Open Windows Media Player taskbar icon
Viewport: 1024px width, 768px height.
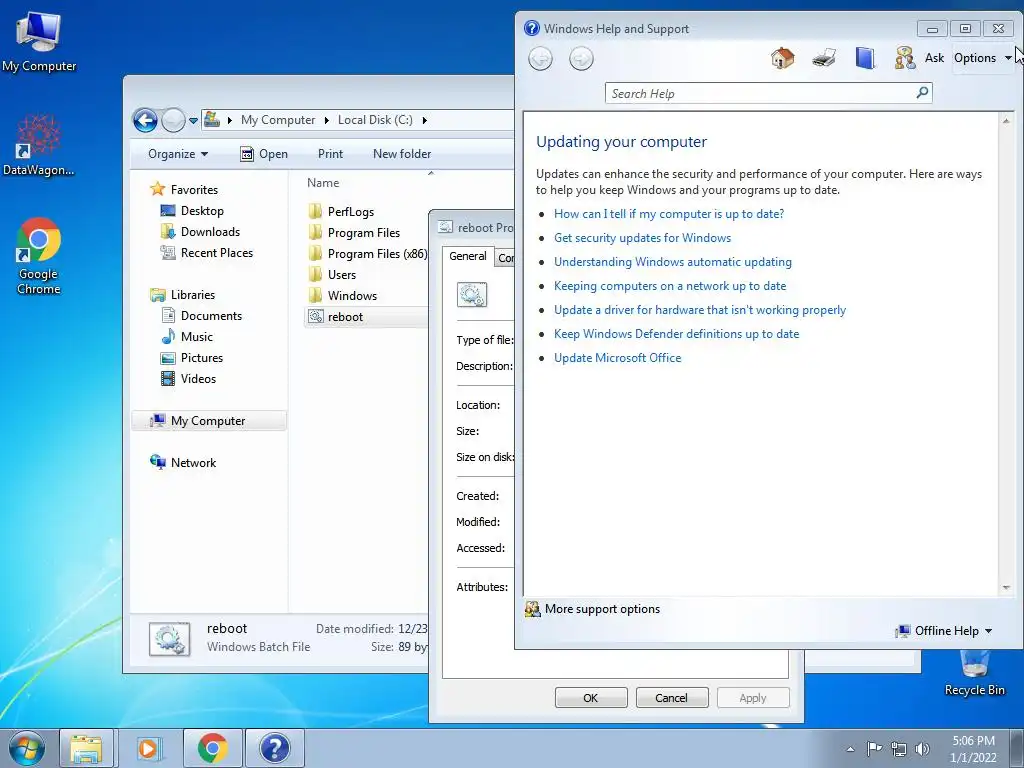[148, 748]
